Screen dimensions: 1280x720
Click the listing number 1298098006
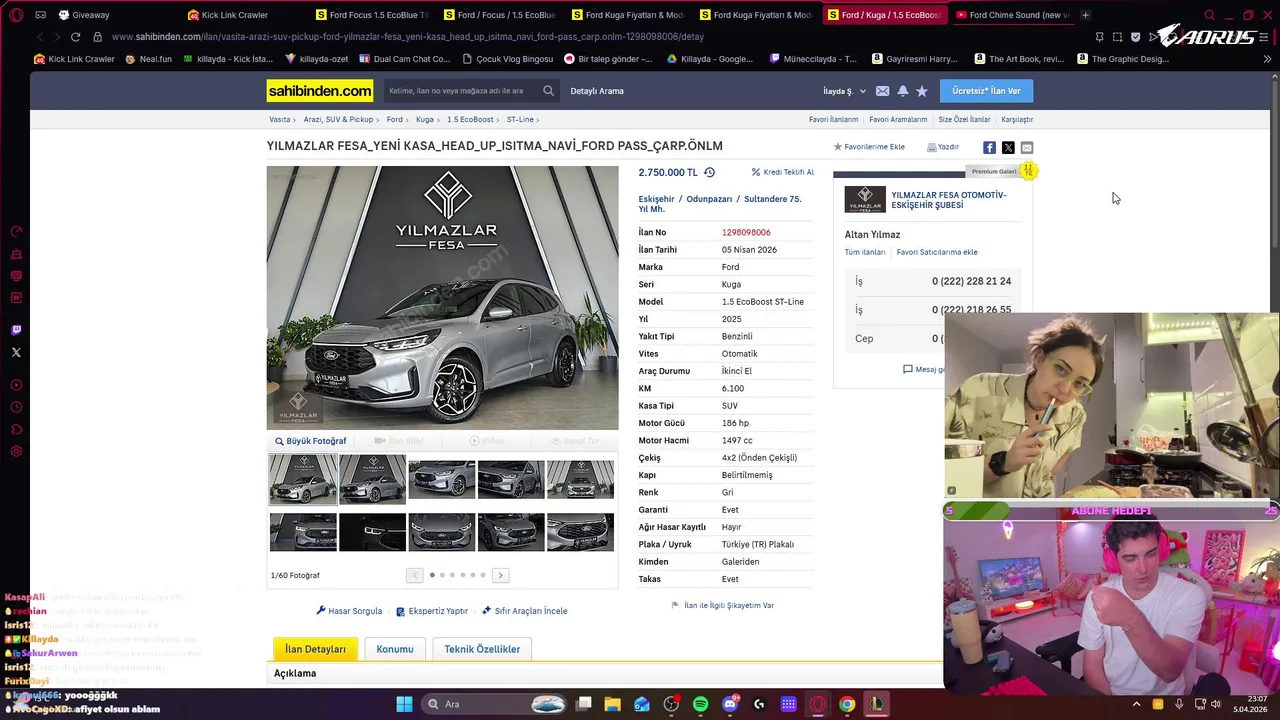coord(746,232)
